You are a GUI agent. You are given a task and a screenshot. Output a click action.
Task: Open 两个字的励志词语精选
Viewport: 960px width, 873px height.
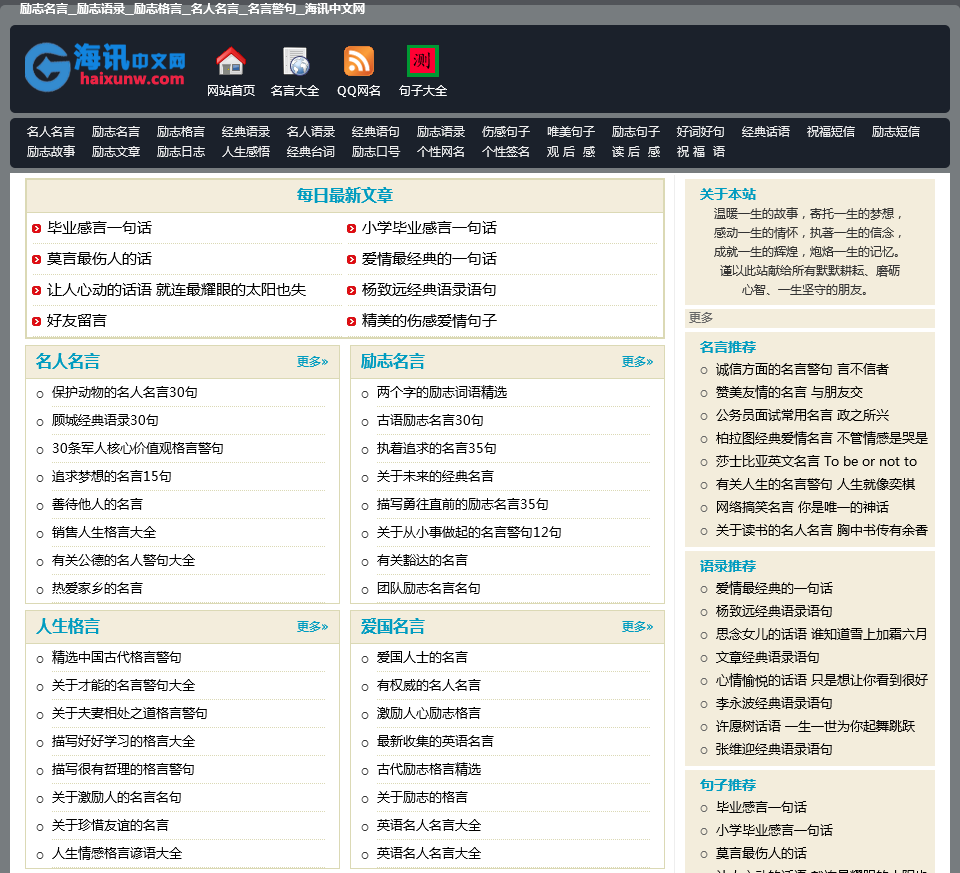click(442, 392)
